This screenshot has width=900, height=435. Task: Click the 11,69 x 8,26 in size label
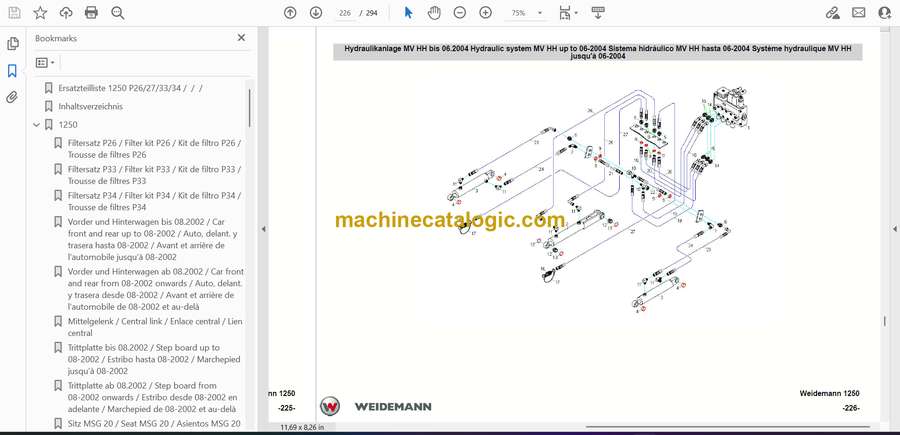pos(302,427)
